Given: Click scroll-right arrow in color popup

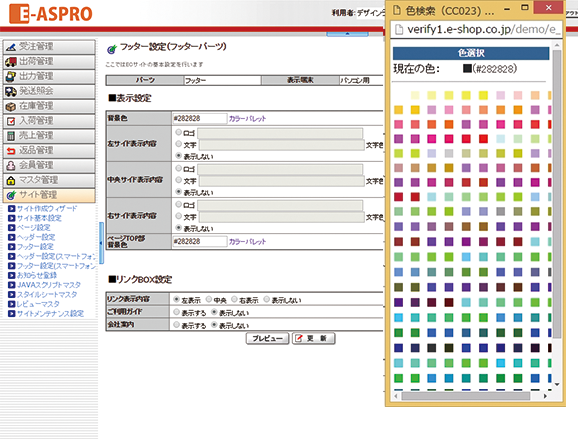Looking at the screenshot, I should point(545,396).
